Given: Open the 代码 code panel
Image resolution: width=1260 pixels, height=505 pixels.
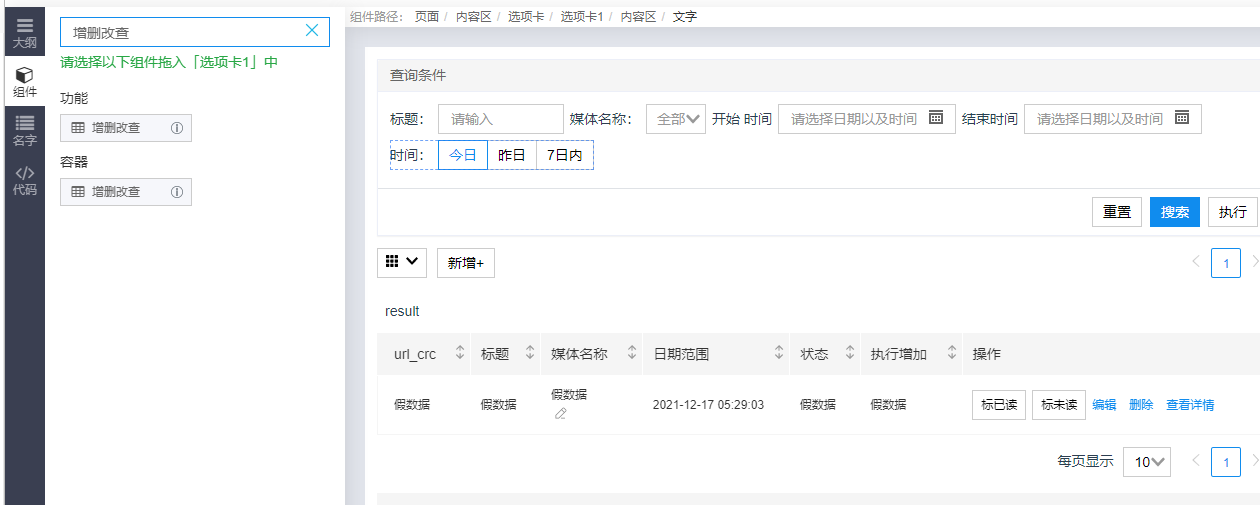Looking at the screenshot, I should point(24,180).
